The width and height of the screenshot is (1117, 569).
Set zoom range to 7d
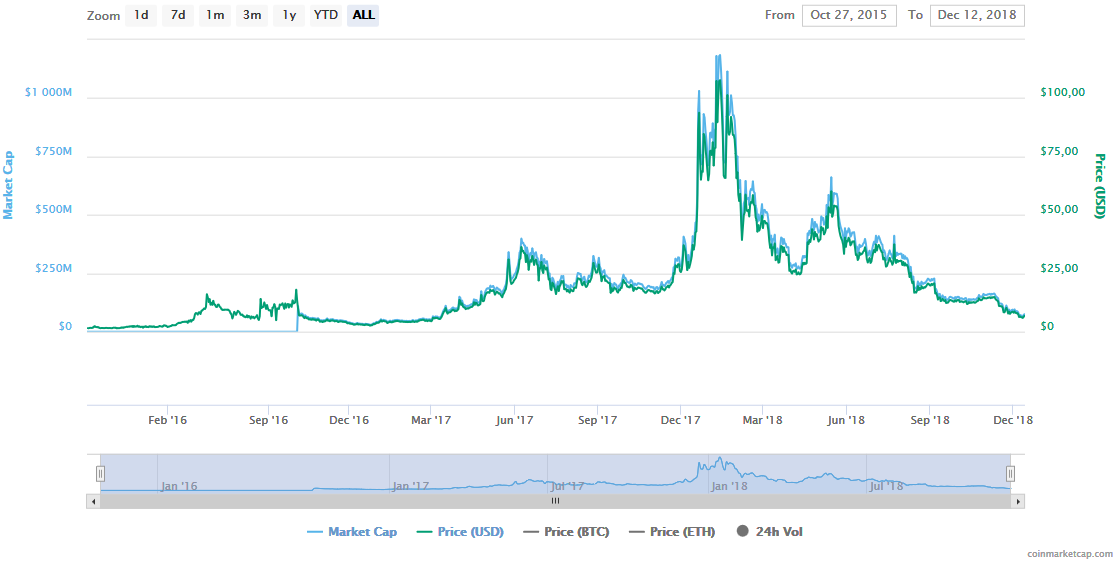pyautogui.click(x=178, y=15)
